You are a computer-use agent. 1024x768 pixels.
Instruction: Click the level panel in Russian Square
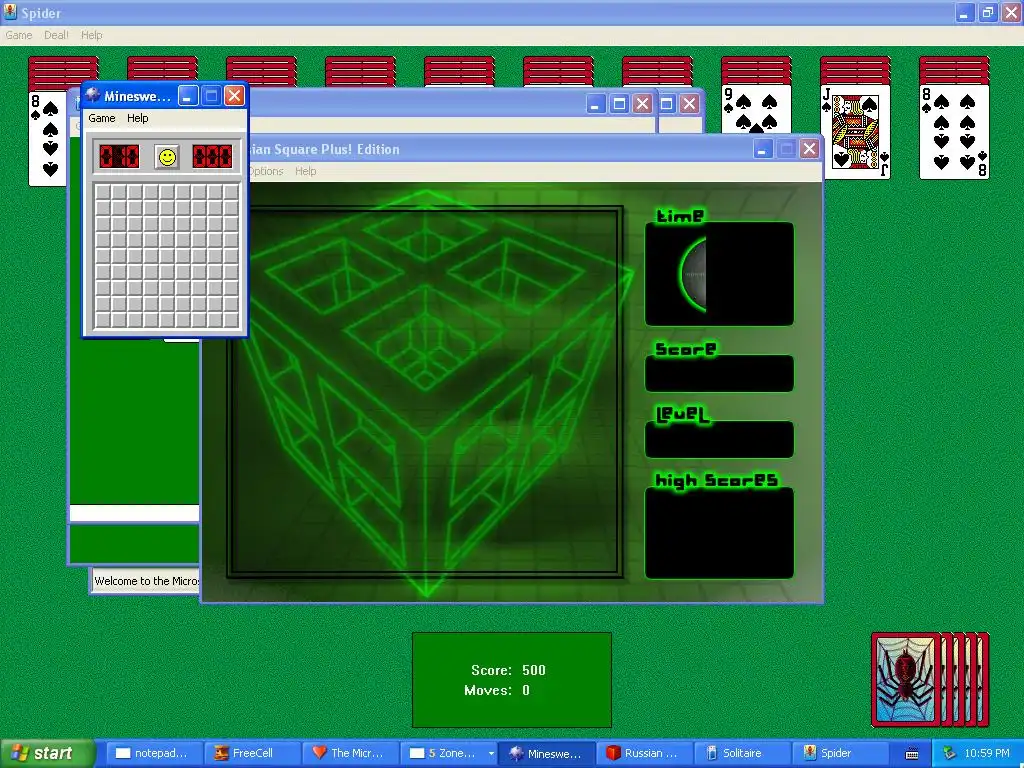coord(719,440)
